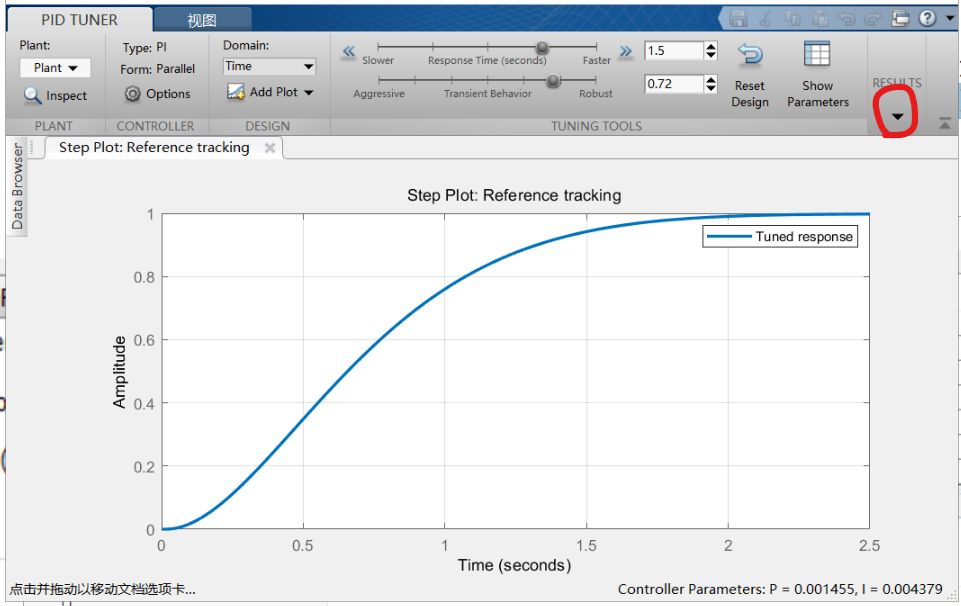This screenshot has width=961, height=606.
Task: Click the response time value field 1.5
Action: point(673,51)
